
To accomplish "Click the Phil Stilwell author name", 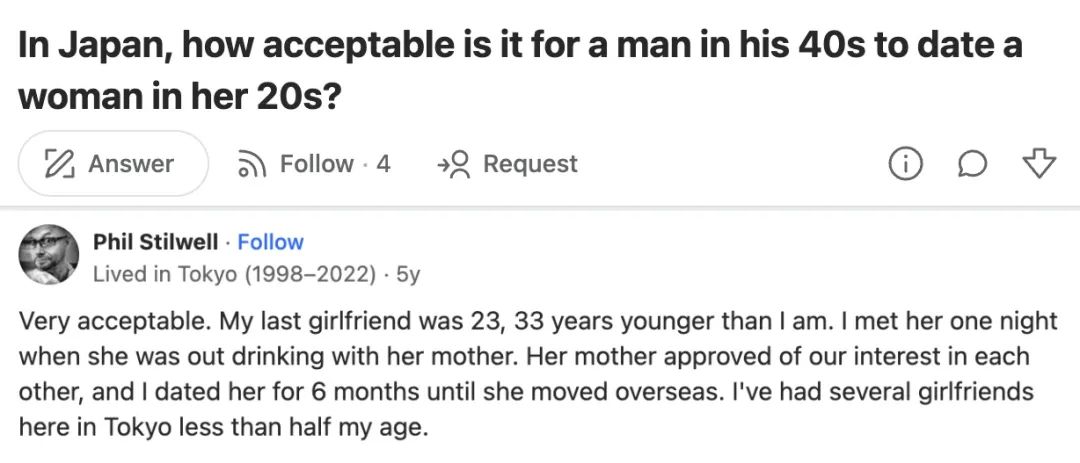I will tap(155, 242).
